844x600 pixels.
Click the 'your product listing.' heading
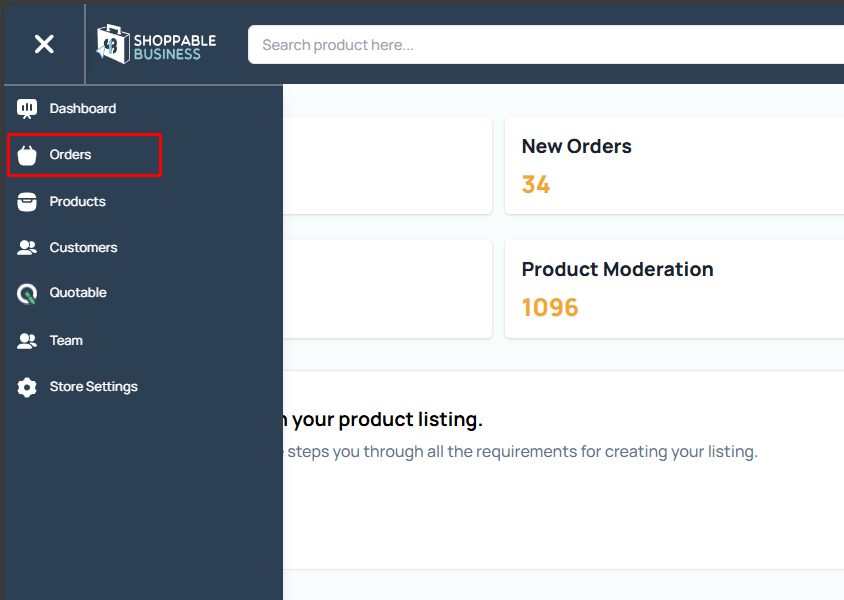click(387, 420)
